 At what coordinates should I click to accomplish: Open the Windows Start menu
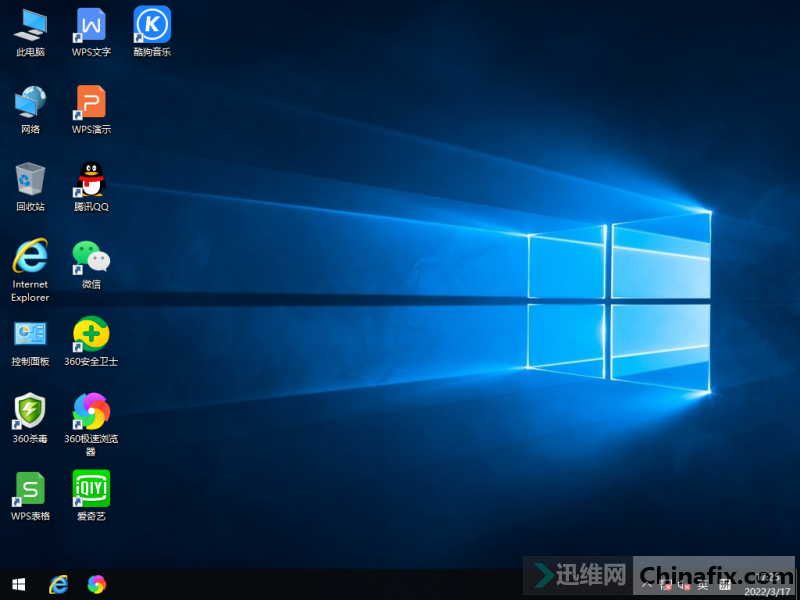[x=18, y=585]
